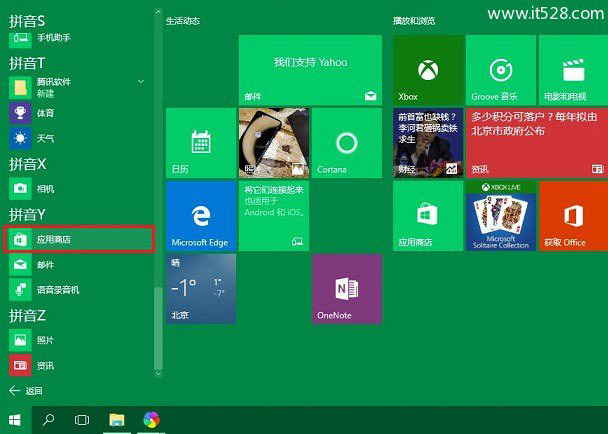Launch the 相机 camera app

coord(78,188)
